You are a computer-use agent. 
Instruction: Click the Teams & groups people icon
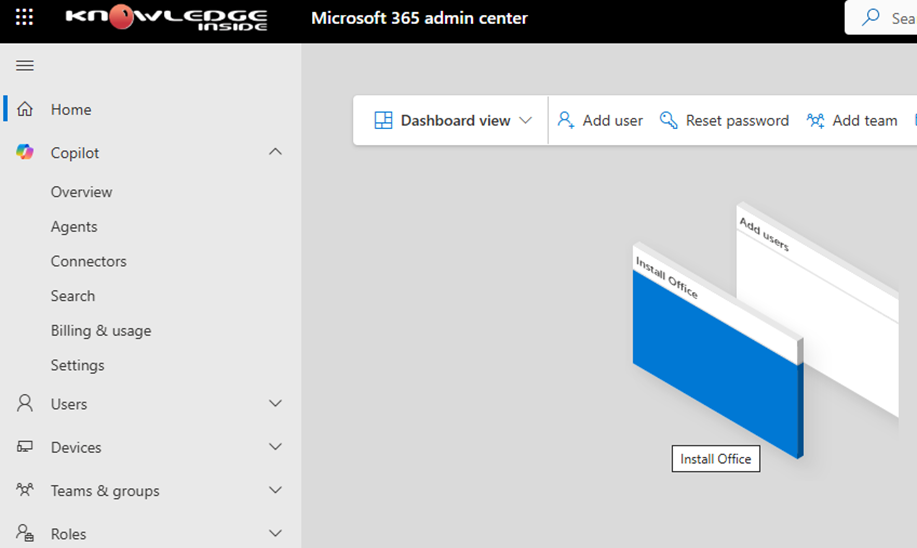(x=25, y=490)
